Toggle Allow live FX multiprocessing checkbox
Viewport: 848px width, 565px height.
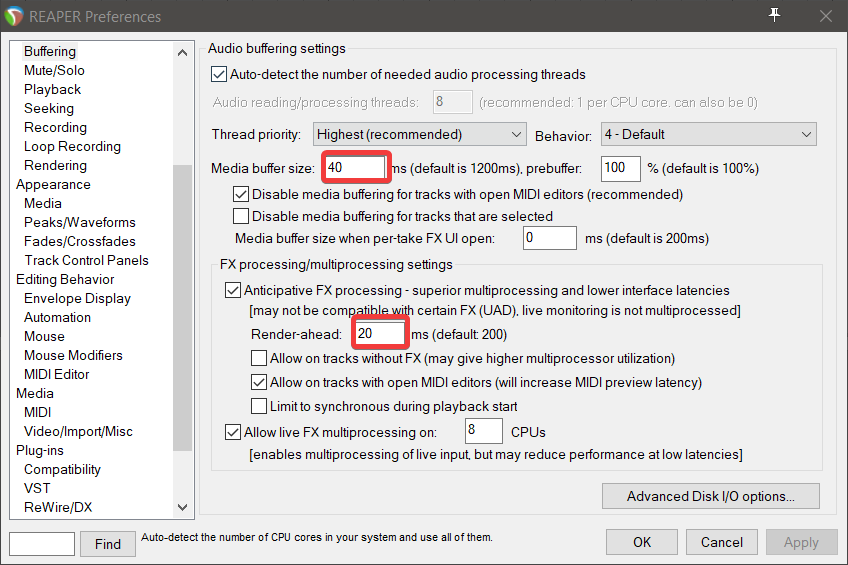tap(233, 432)
